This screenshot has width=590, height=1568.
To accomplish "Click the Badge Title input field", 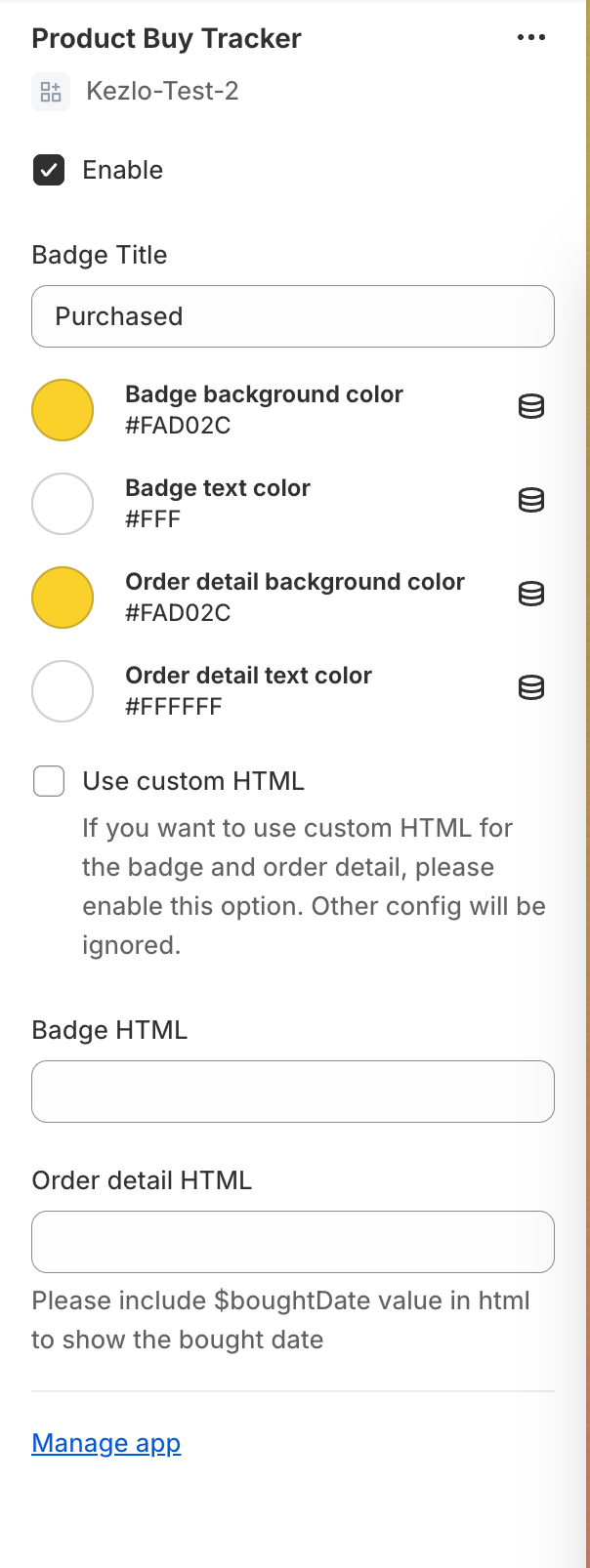I will point(293,316).
